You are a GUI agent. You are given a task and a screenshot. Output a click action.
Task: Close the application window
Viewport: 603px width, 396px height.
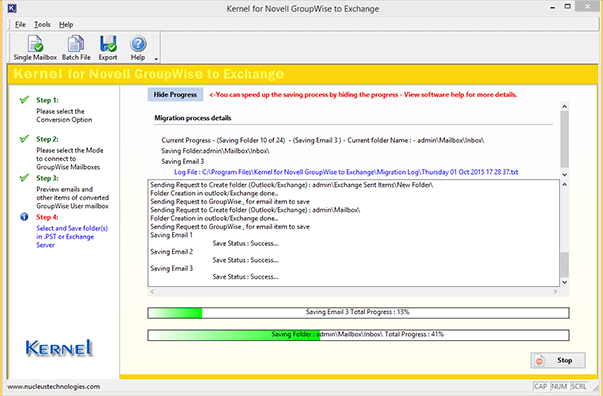(x=588, y=6)
